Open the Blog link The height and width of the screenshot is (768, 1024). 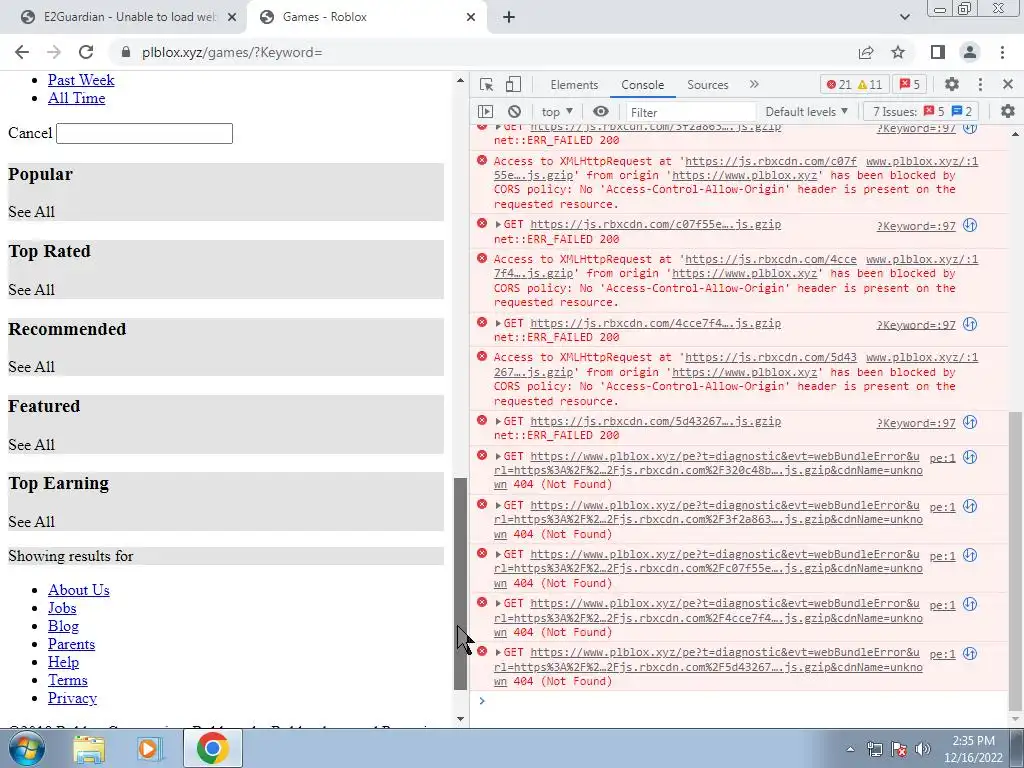tap(63, 626)
